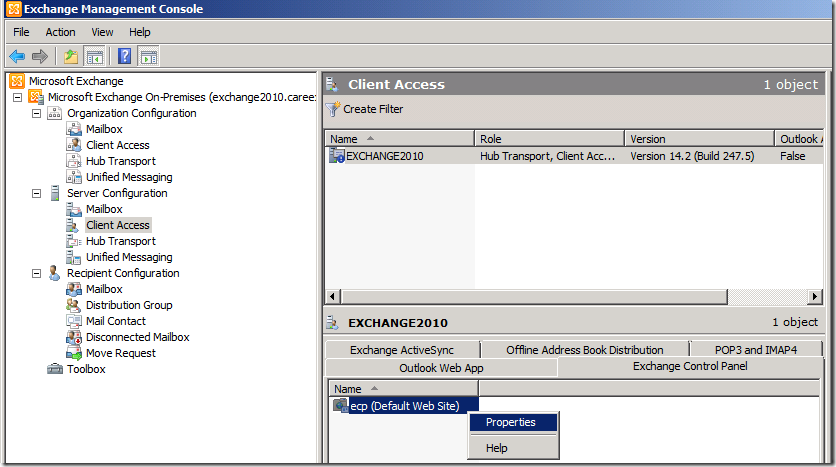Click the Create Filter link
Screen dimensions: 836x467
[373, 109]
